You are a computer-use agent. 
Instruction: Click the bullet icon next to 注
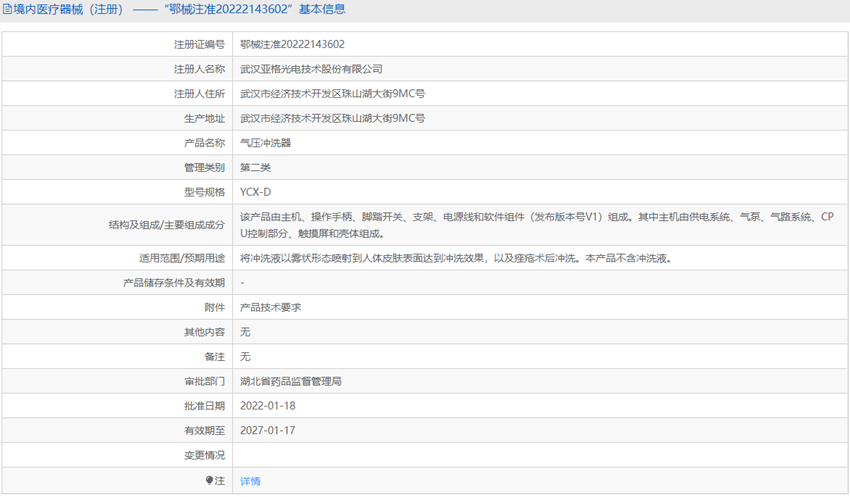click(x=209, y=480)
